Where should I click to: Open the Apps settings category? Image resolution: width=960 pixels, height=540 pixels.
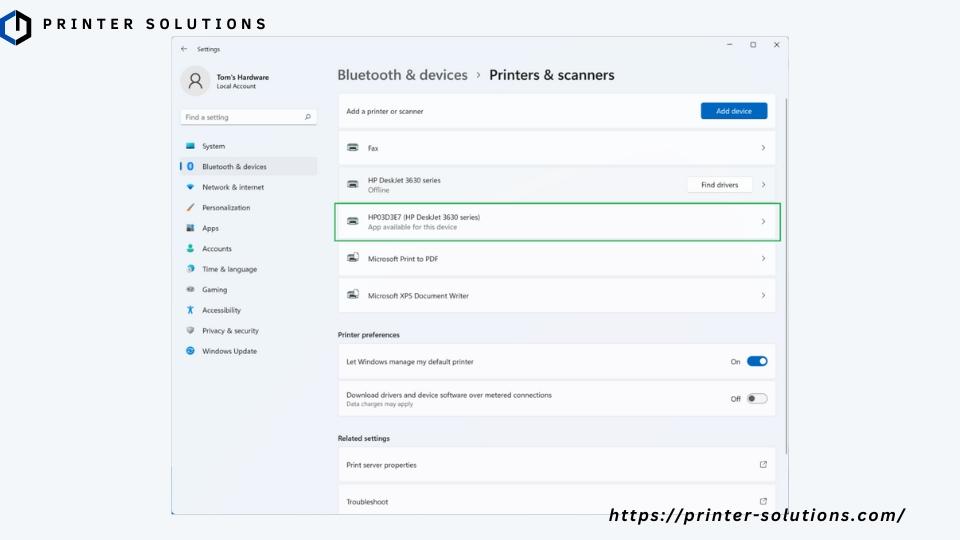tap(249, 228)
